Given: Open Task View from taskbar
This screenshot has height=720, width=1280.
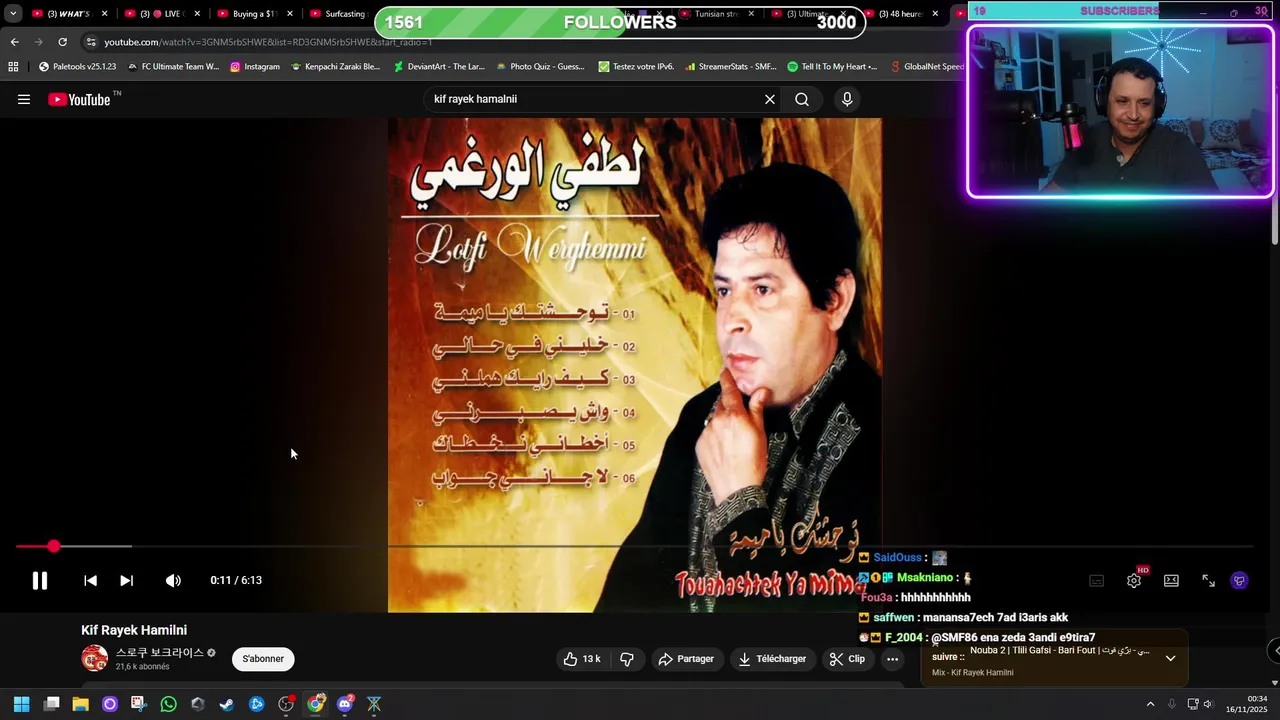Looking at the screenshot, I should pos(52,704).
